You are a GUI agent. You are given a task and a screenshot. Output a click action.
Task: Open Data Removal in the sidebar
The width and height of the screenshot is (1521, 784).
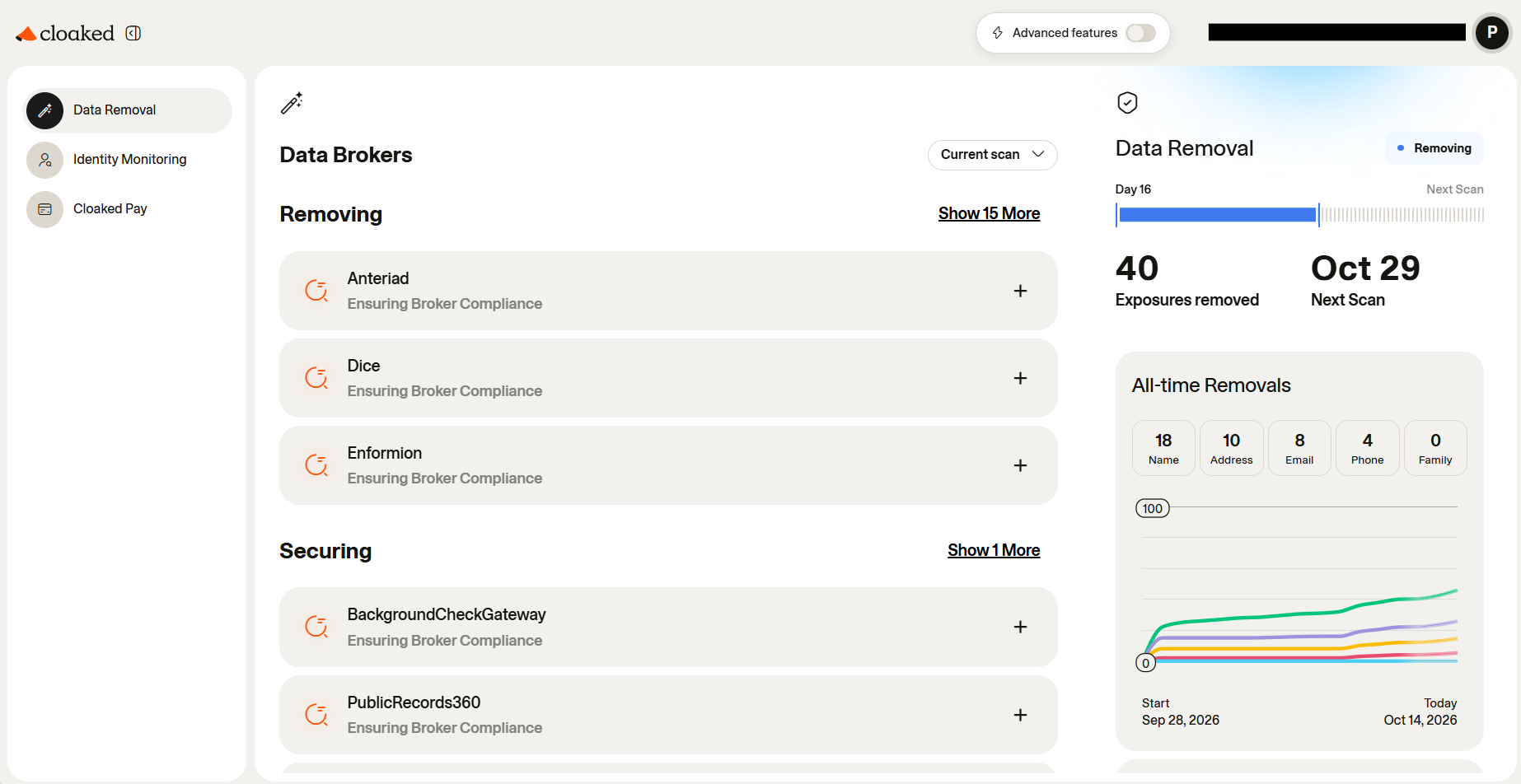click(128, 110)
